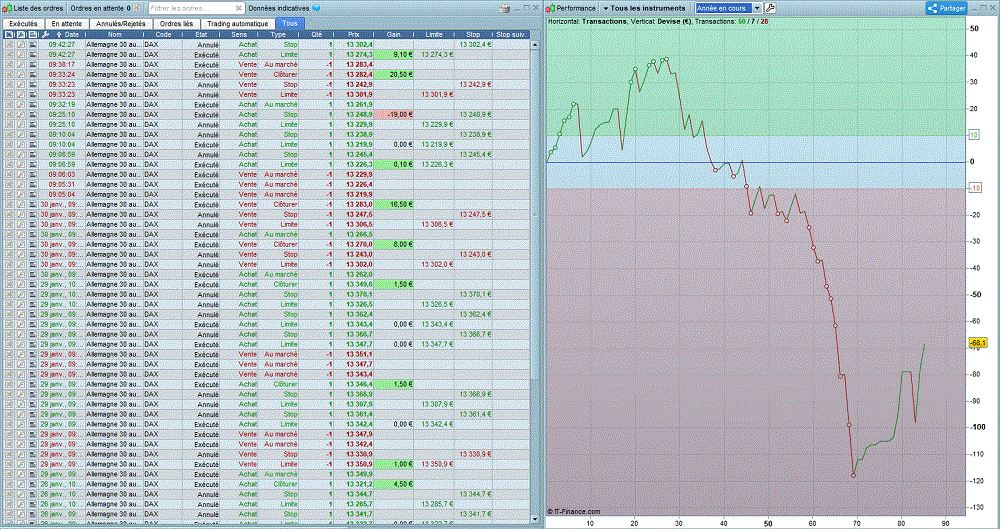Image resolution: width=1002 pixels, height=530 pixels.
Task: Sort orders by the Prix column header
Action: 354,35
